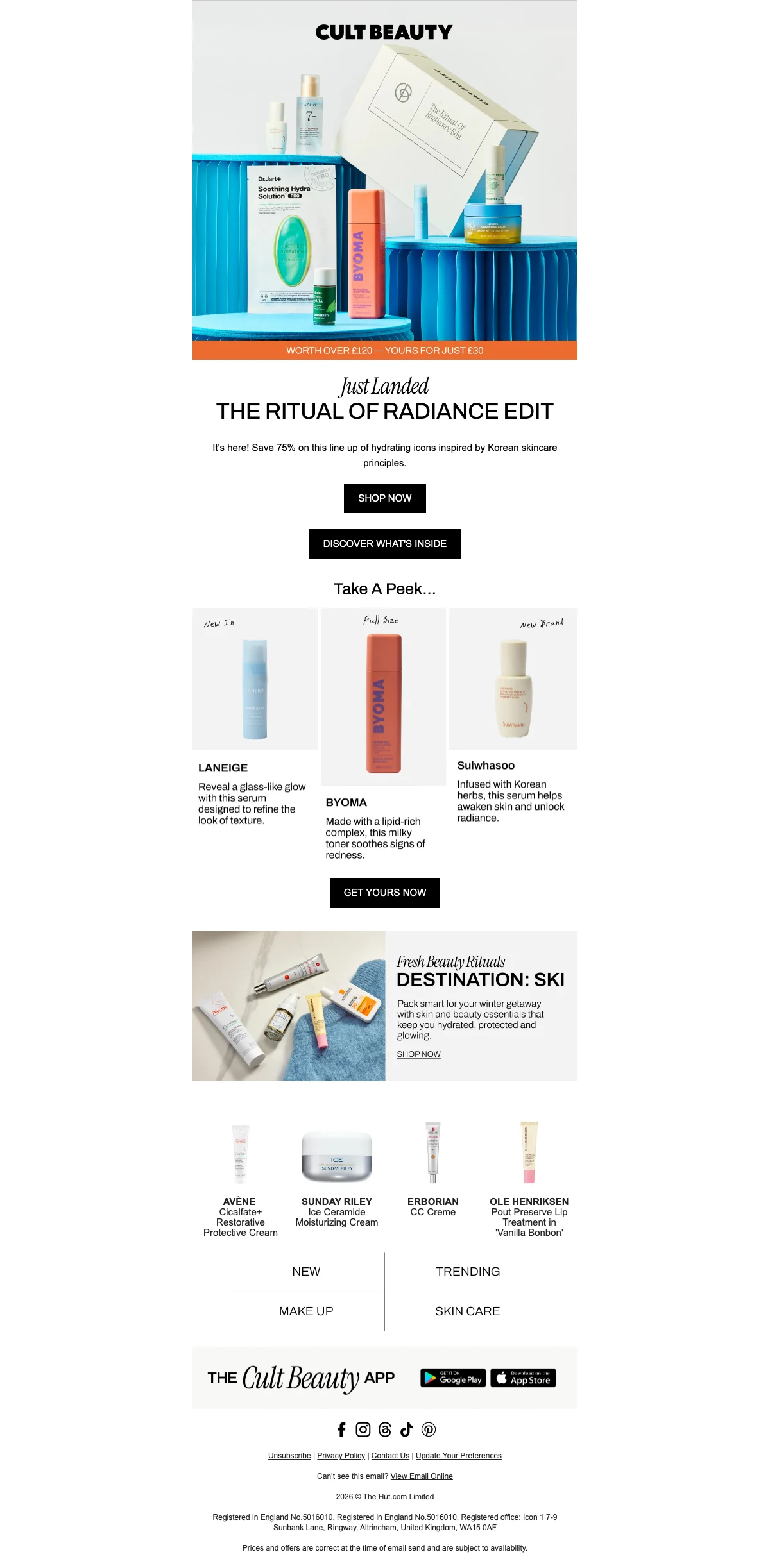Tap the Google Play badge

[453, 1378]
